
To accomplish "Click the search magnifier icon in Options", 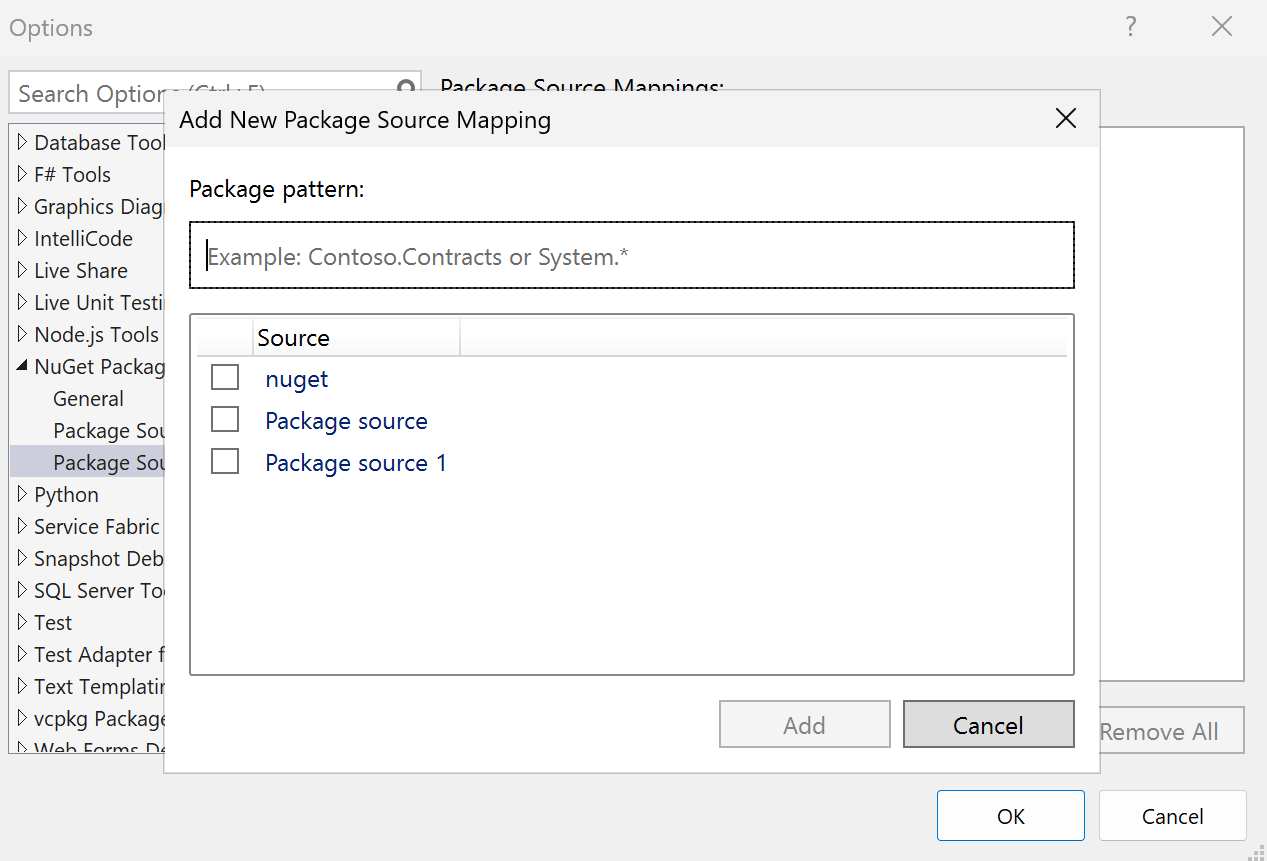I will [x=406, y=88].
